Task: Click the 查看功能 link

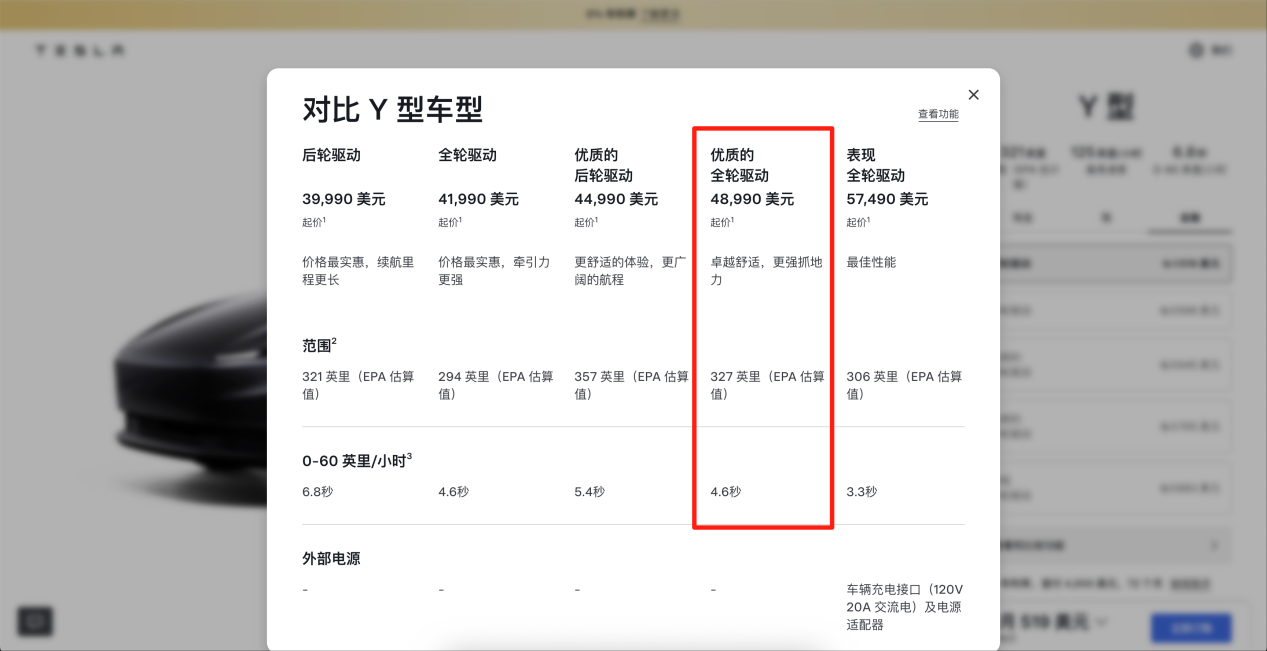Action: [x=937, y=114]
